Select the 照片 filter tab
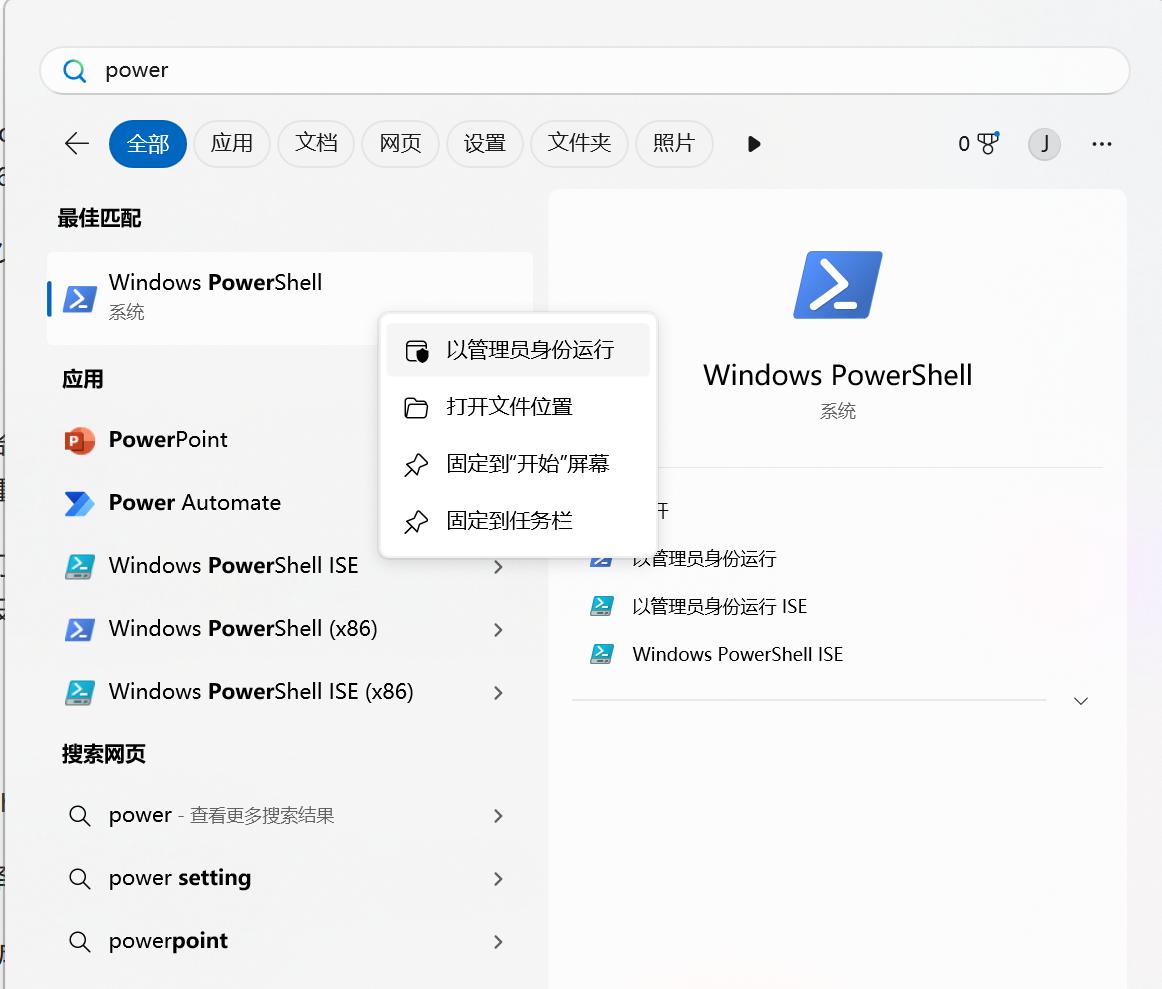Image resolution: width=1162 pixels, height=989 pixels. click(x=674, y=144)
